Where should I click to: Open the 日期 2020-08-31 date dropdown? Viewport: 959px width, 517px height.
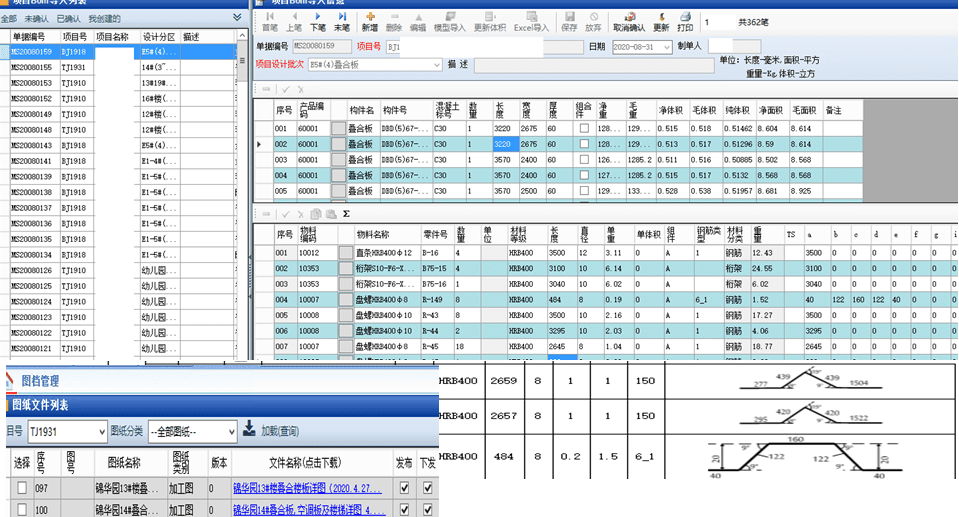pos(667,47)
